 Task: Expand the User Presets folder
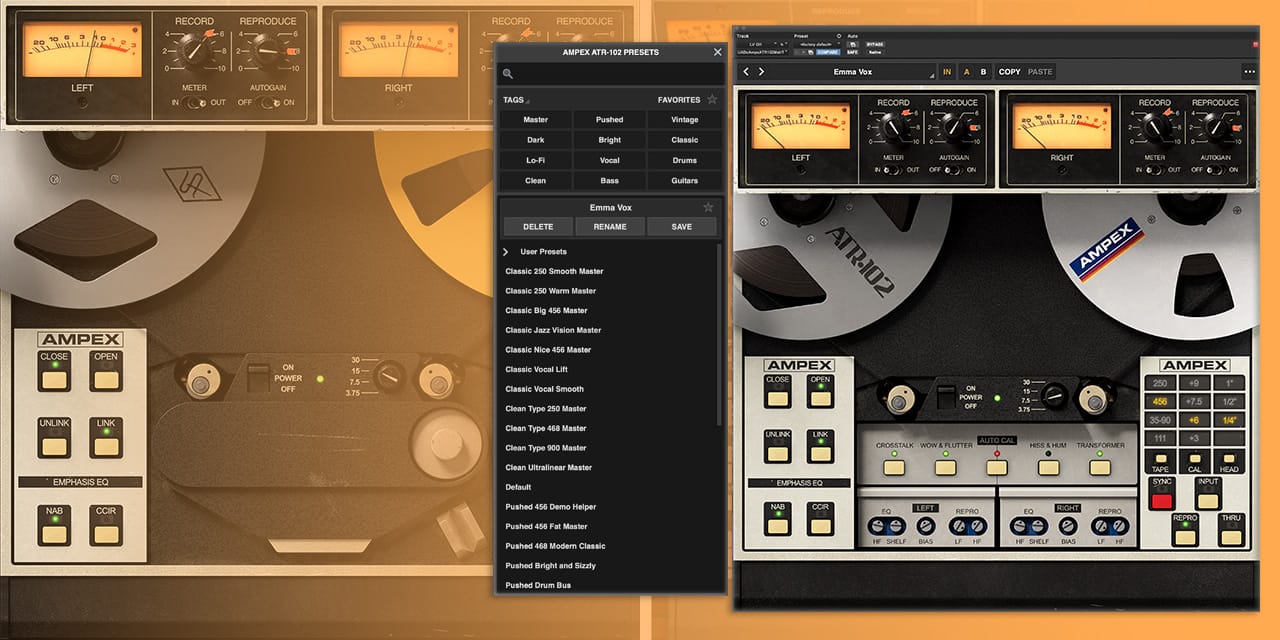(507, 251)
